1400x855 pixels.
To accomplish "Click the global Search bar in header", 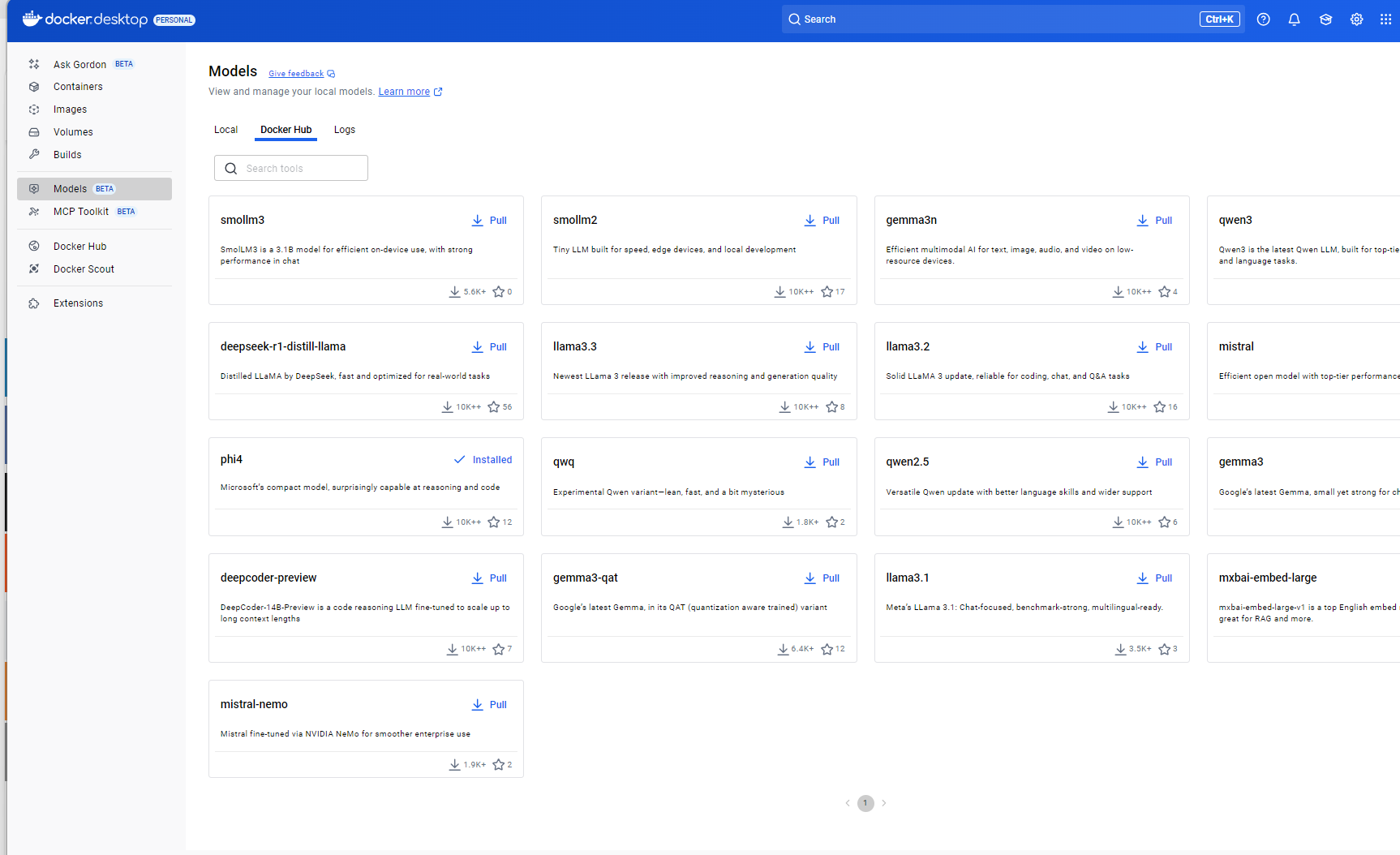I will [x=1014, y=19].
